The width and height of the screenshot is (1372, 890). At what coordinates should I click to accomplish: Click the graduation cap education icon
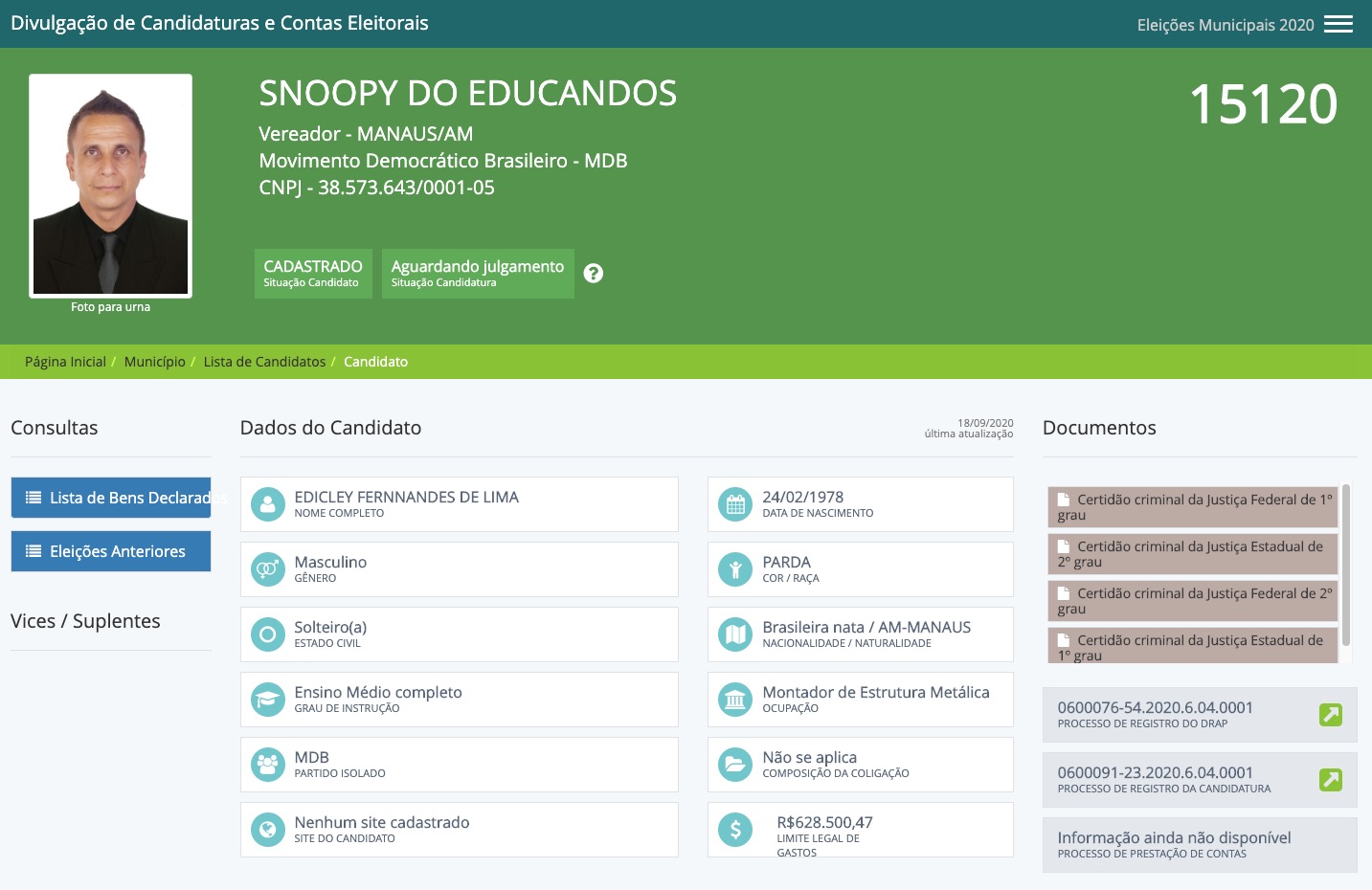click(268, 700)
